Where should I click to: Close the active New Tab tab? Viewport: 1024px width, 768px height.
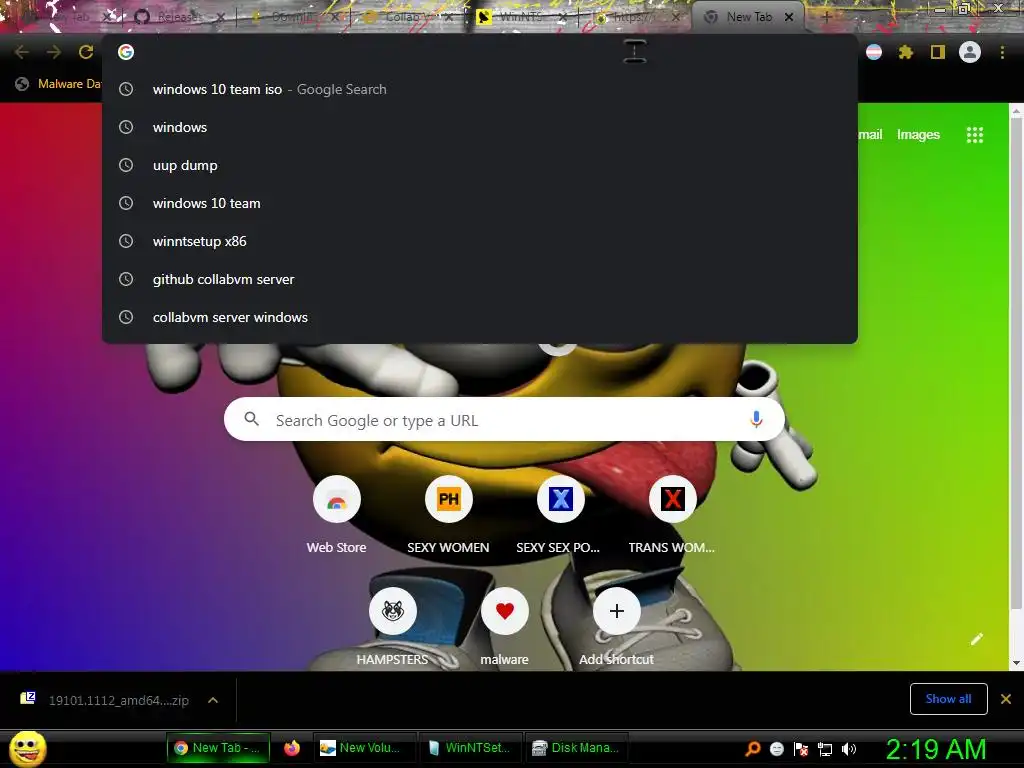[x=789, y=17]
